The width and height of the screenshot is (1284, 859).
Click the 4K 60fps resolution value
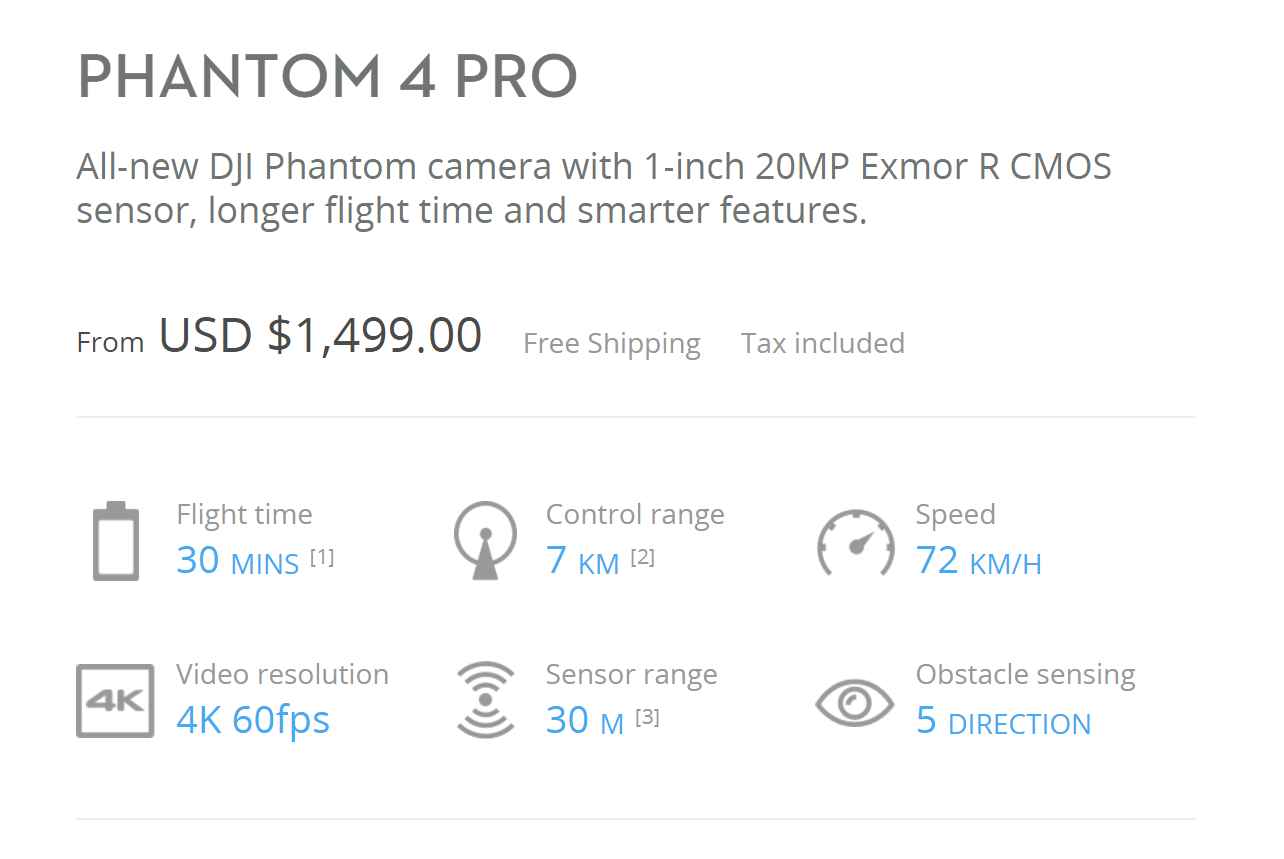253,720
